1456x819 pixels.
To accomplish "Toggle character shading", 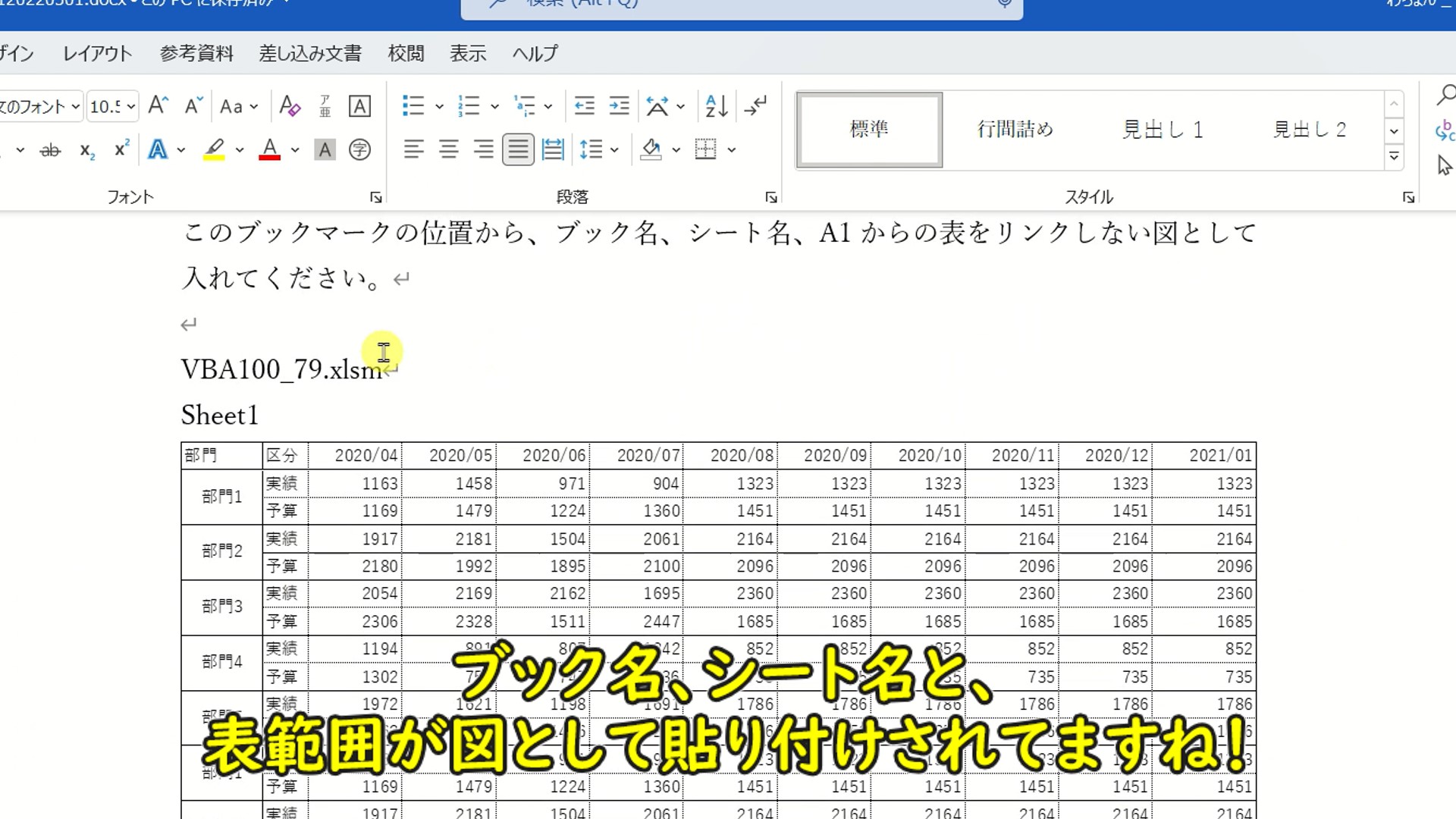I will (x=325, y=149).
